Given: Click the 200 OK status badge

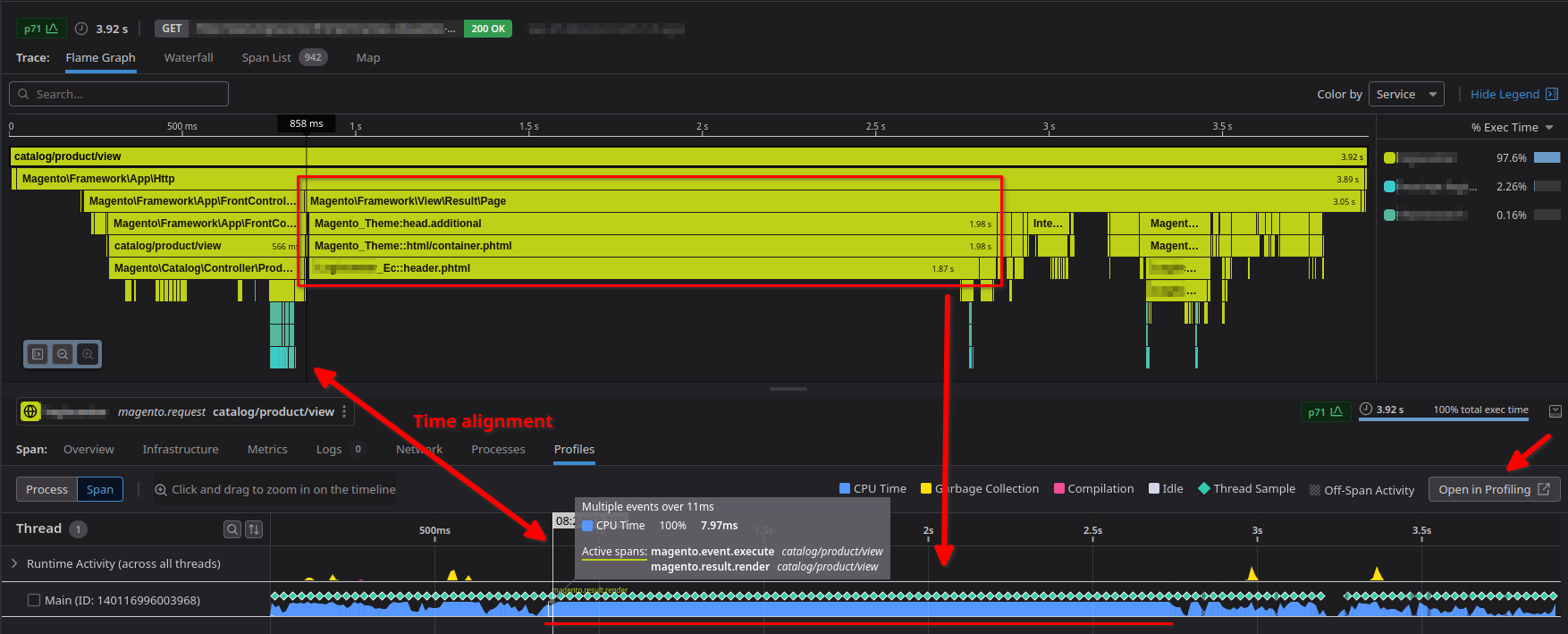Looking at the screenshot, I should pyautogui.click(x=488, y=29).
